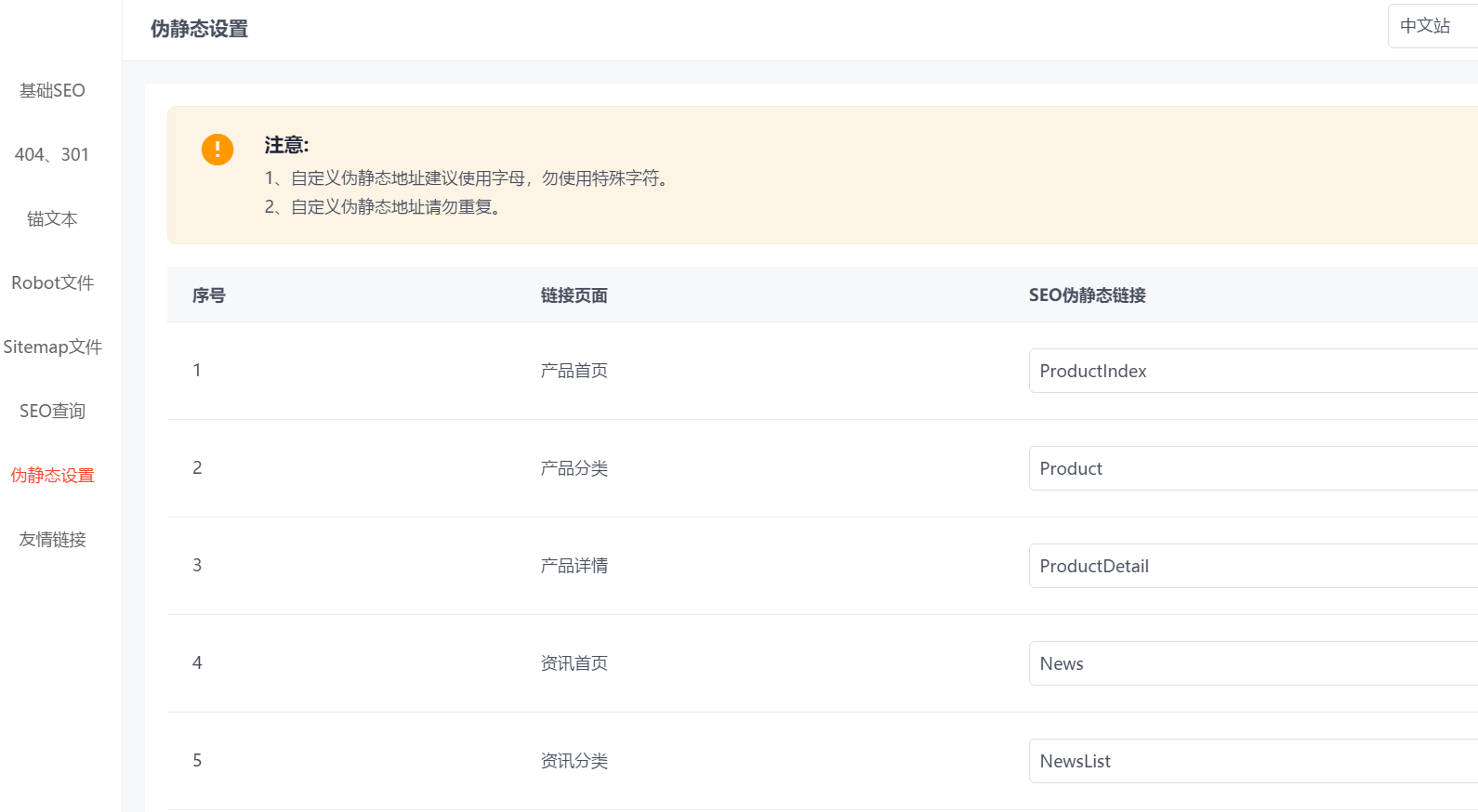Select the 资讯分类 row label
1478x812 pixels.
click(574, 761)
